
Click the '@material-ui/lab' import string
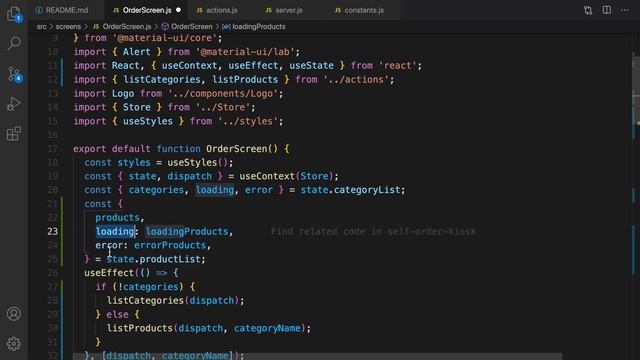point(246,52)
